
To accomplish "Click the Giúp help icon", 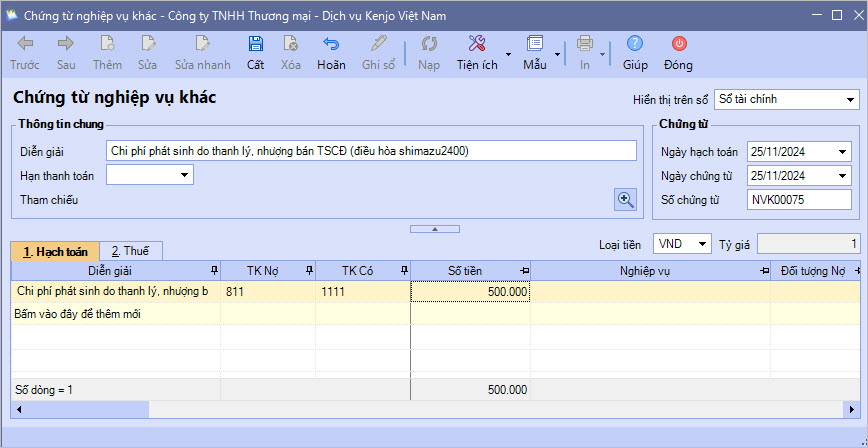I will tap(635, 44).
